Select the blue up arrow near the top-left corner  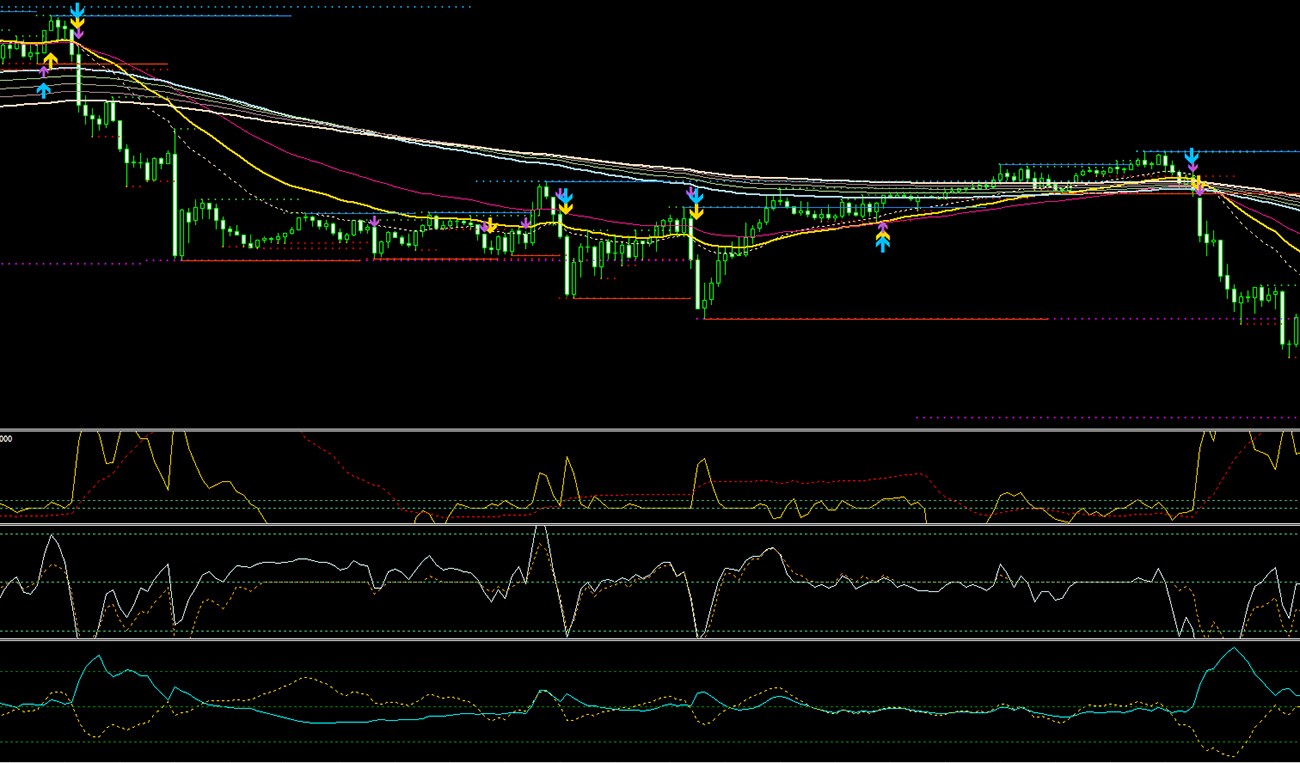[43, 90]
